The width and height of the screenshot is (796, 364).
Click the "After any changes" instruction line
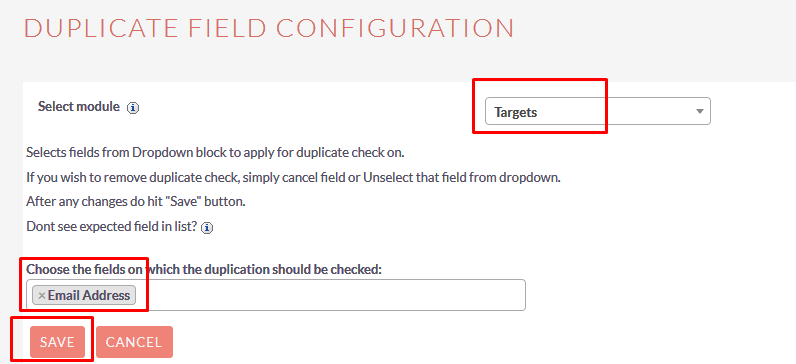(136, 202)
